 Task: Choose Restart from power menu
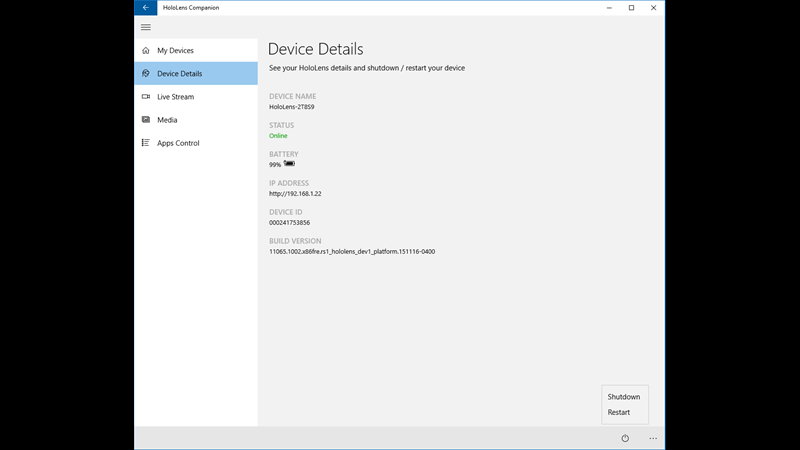click(618, 412)
